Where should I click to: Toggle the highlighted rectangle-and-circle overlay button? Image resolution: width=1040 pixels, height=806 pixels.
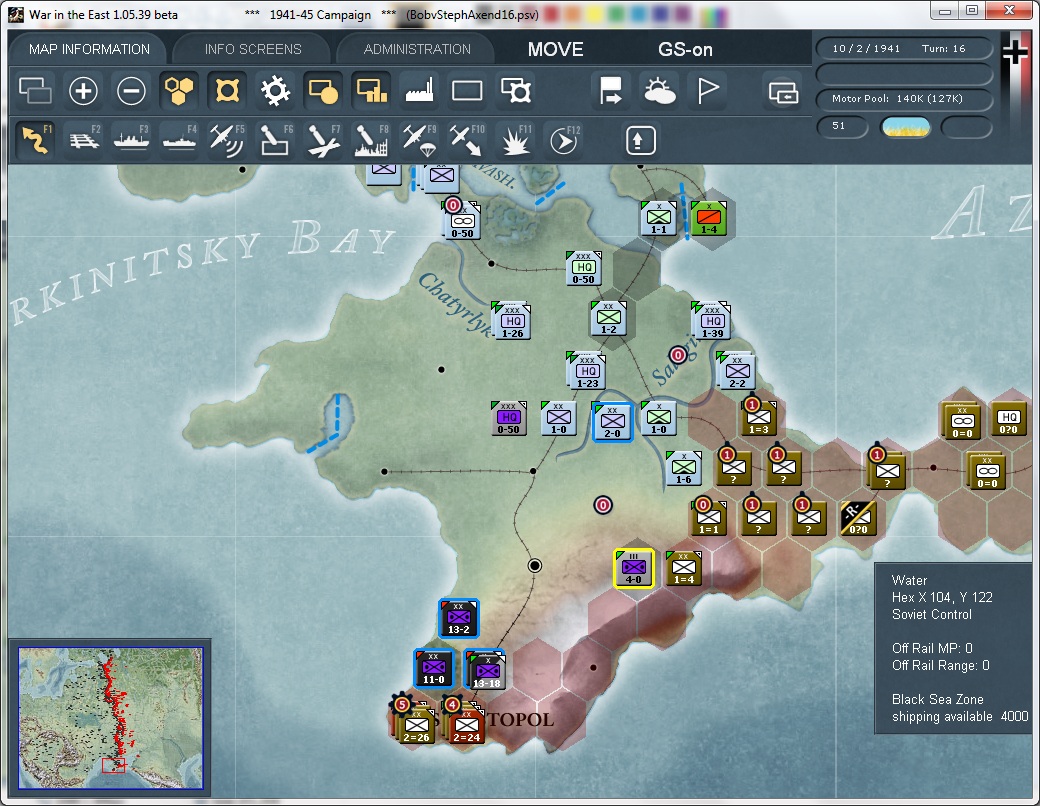323,91
